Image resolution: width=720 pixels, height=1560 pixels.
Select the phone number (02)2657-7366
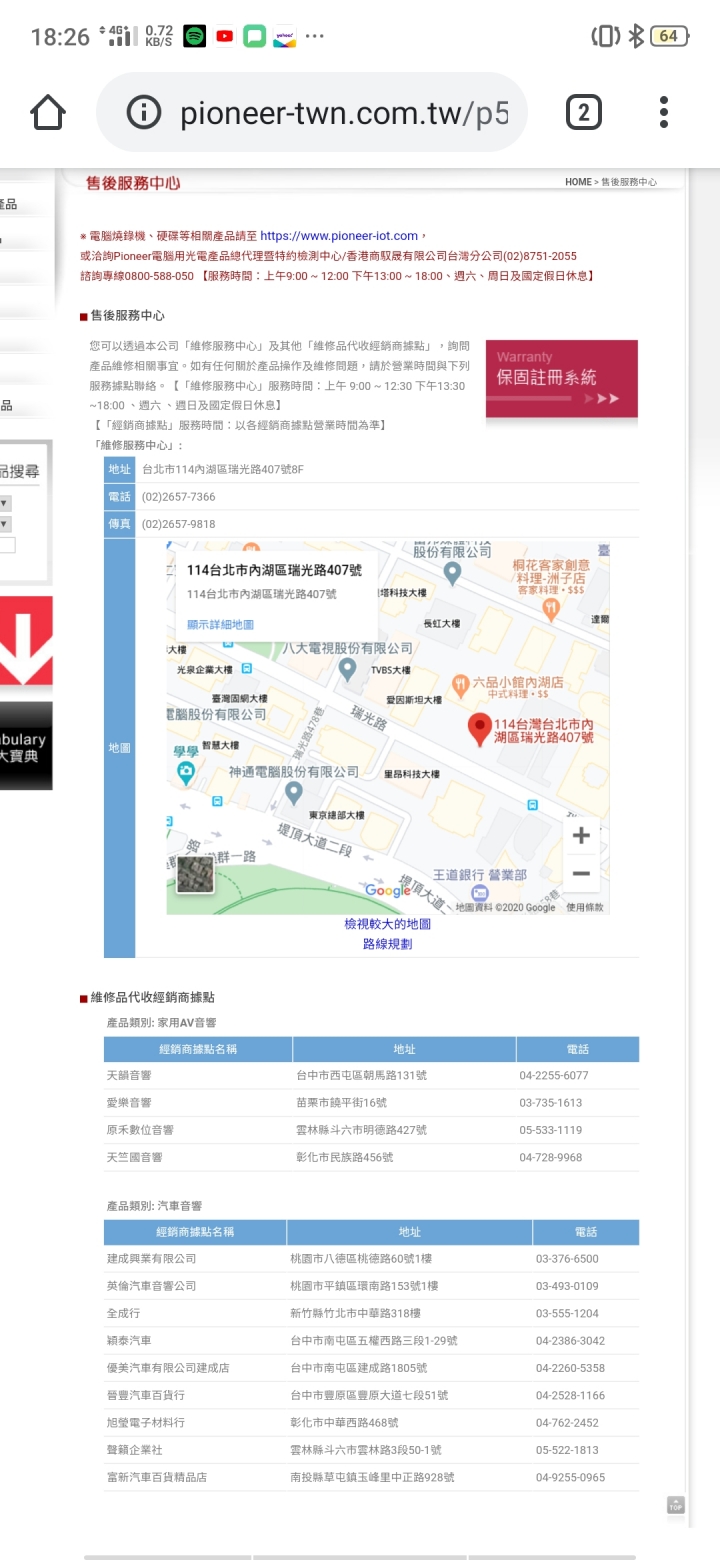[x=179, y=497]
